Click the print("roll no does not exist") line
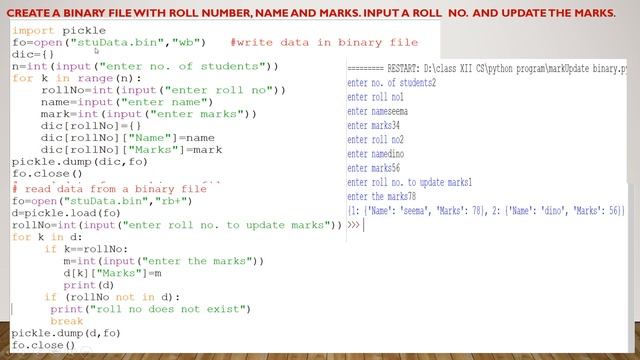Screen dimensions: 640x360 [x=151, y=309]
